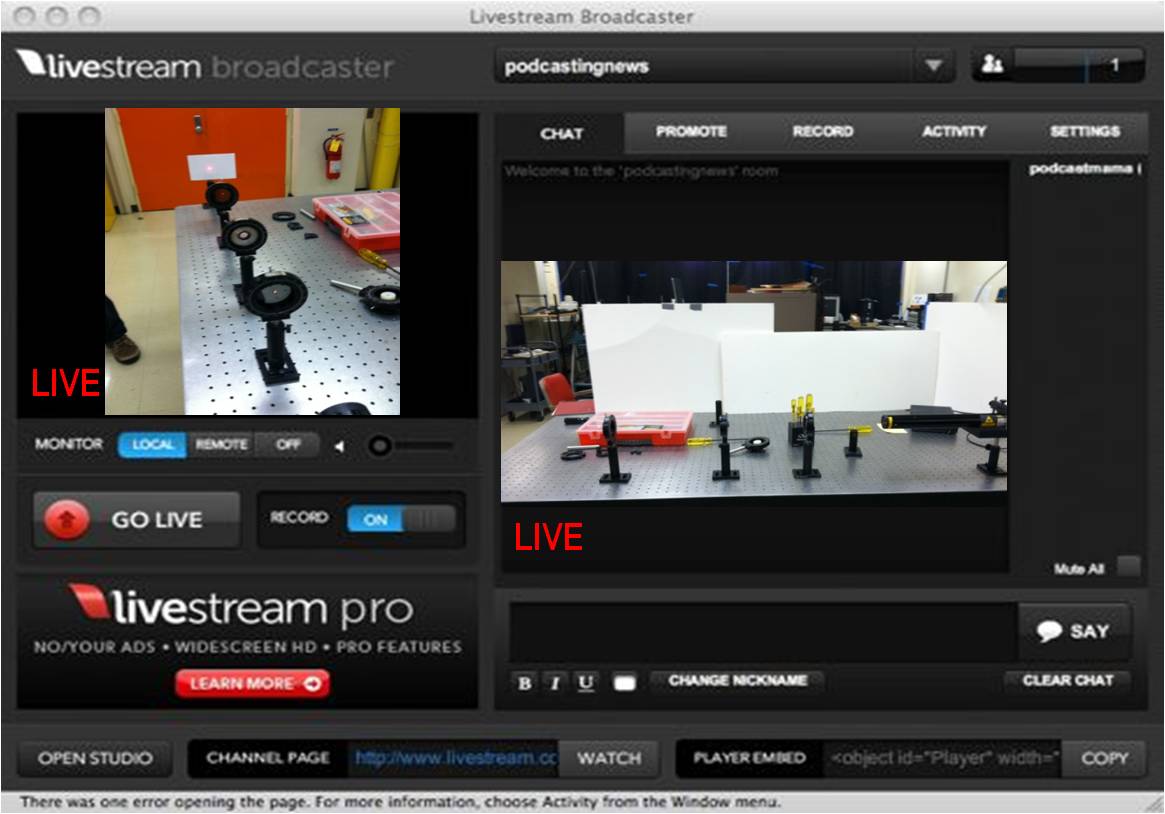Switch to the Activity tab
This screenshot has width=1165, height=814.
[954, 131]
